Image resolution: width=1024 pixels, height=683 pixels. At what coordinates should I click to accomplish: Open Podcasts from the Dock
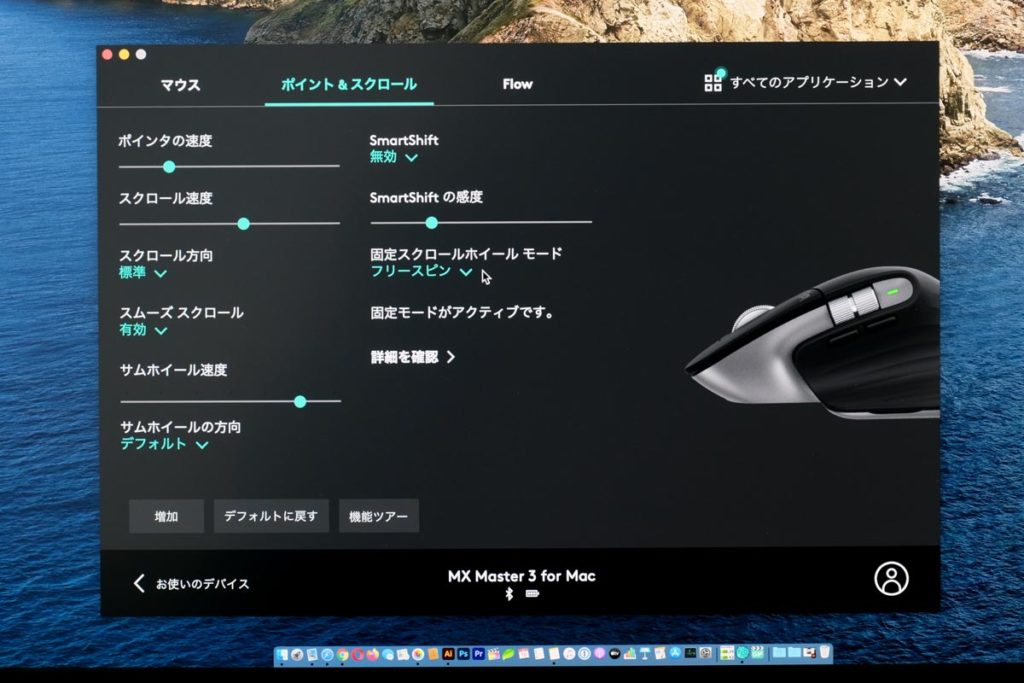[600, 654]
